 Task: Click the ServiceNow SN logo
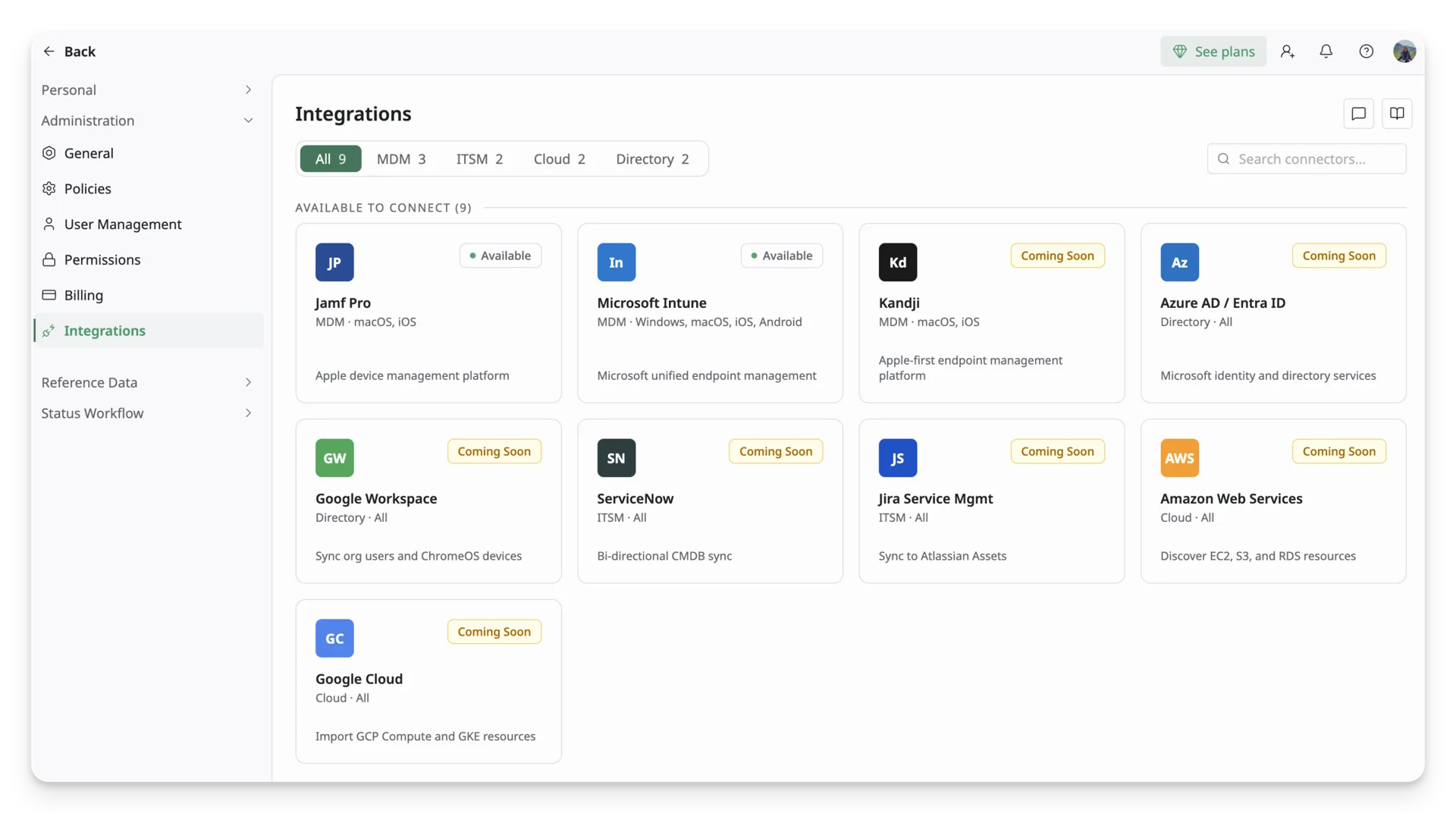click(x=617, y=458)
